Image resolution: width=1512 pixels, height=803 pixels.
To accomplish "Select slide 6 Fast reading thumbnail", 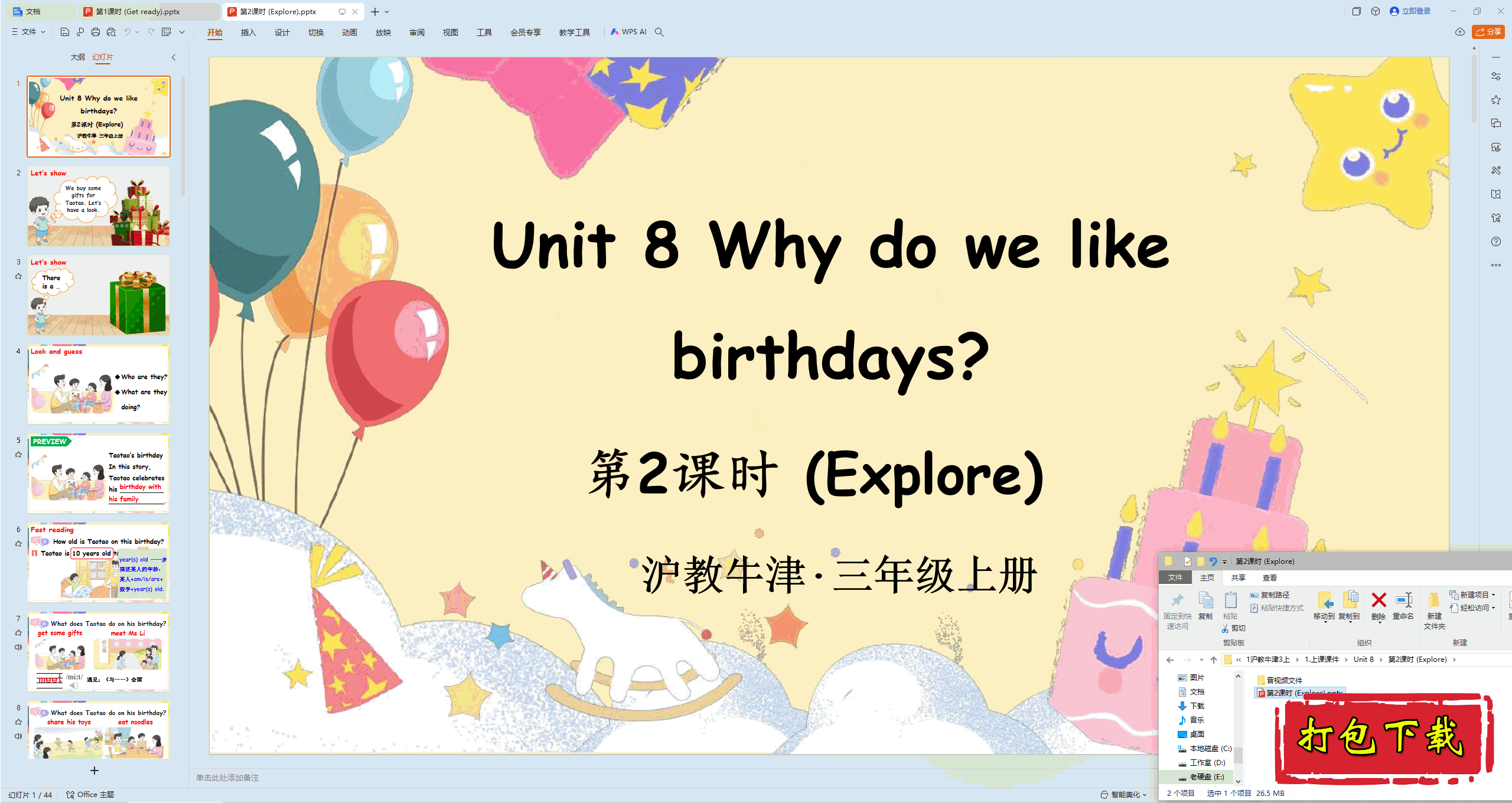I will [99, 563].
